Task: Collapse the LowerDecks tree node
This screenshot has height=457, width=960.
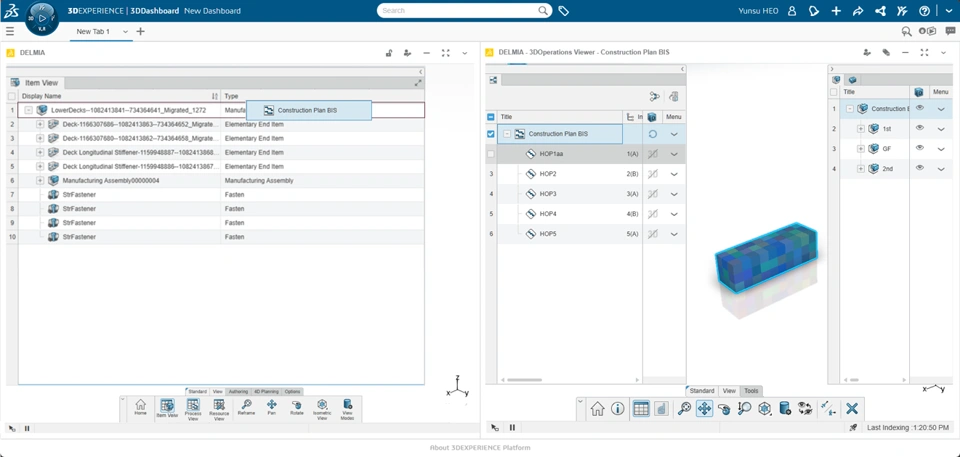Action: (29, 110)
